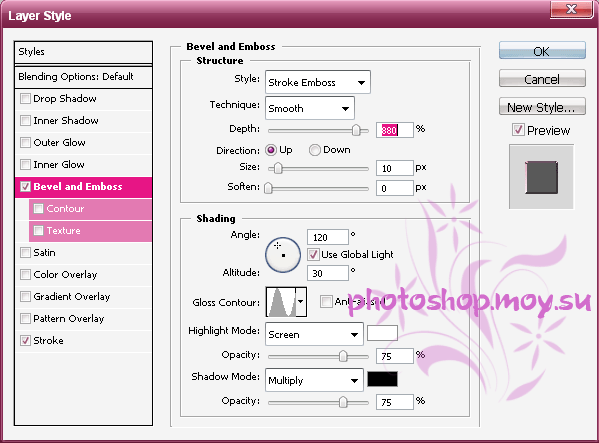
Task: Click the New Style... button
Action: [x=542, y=107]
